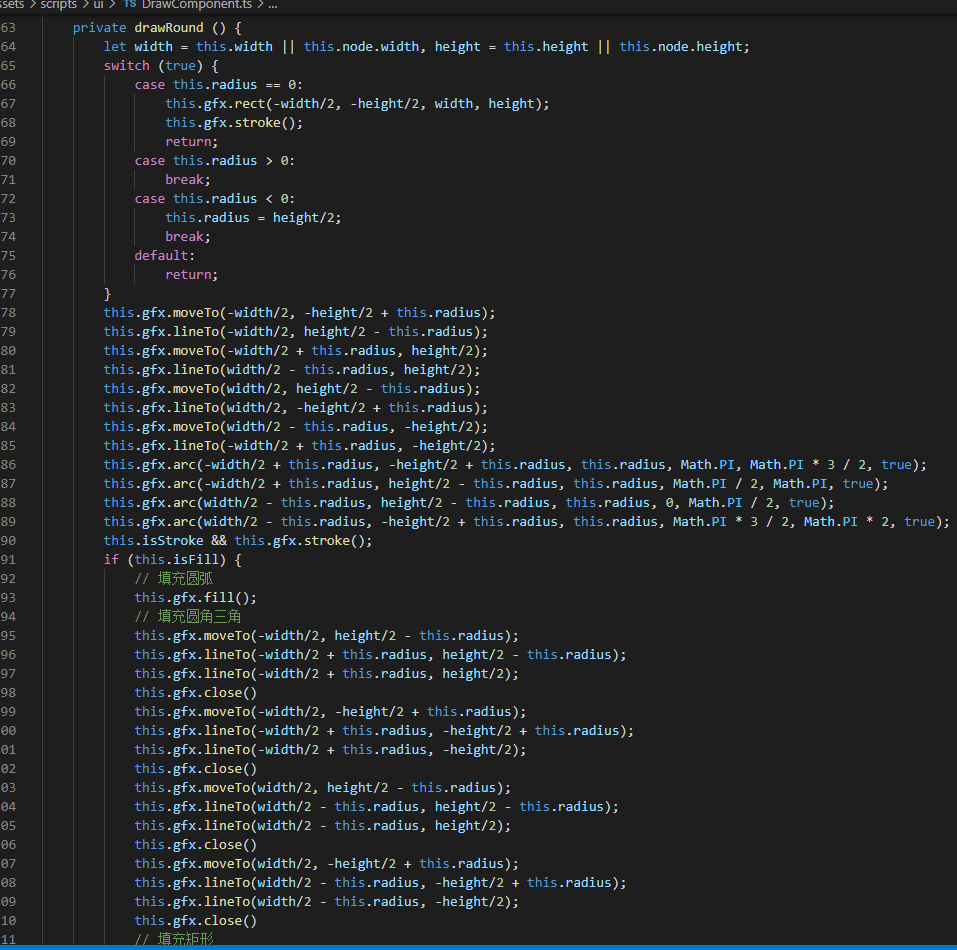Click this.gfx.close() on line 110
This screenshot has width=957, height=950.
coord(195,920)
